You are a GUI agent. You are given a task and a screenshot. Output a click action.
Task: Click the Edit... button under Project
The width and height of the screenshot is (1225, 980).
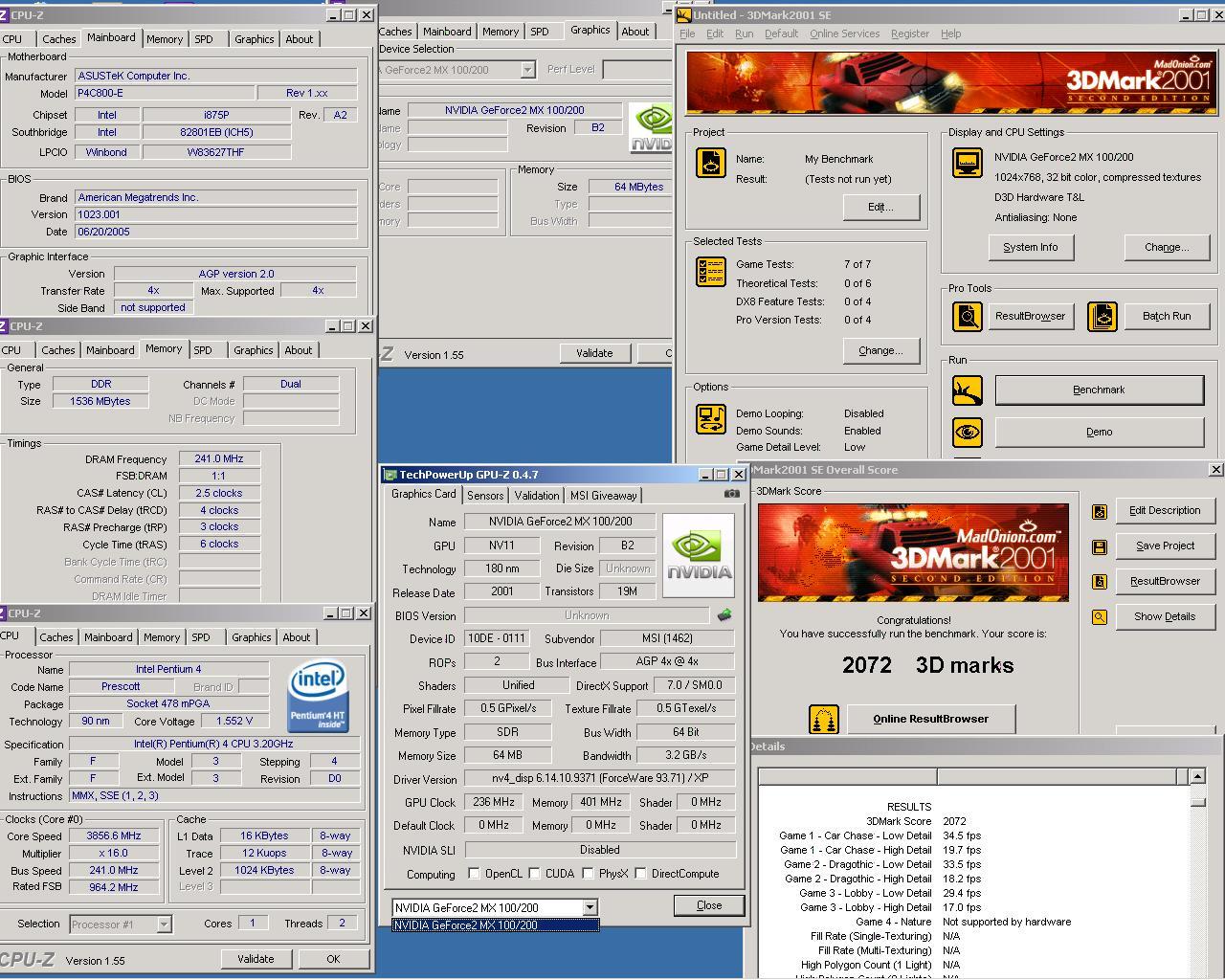[880, 207]
